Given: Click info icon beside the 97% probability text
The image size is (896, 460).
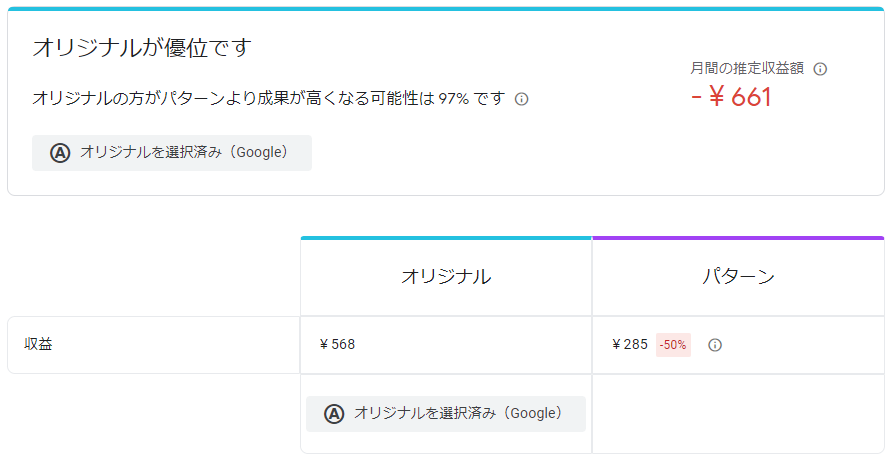Looking at the screenshot, I should coord(521,99).
